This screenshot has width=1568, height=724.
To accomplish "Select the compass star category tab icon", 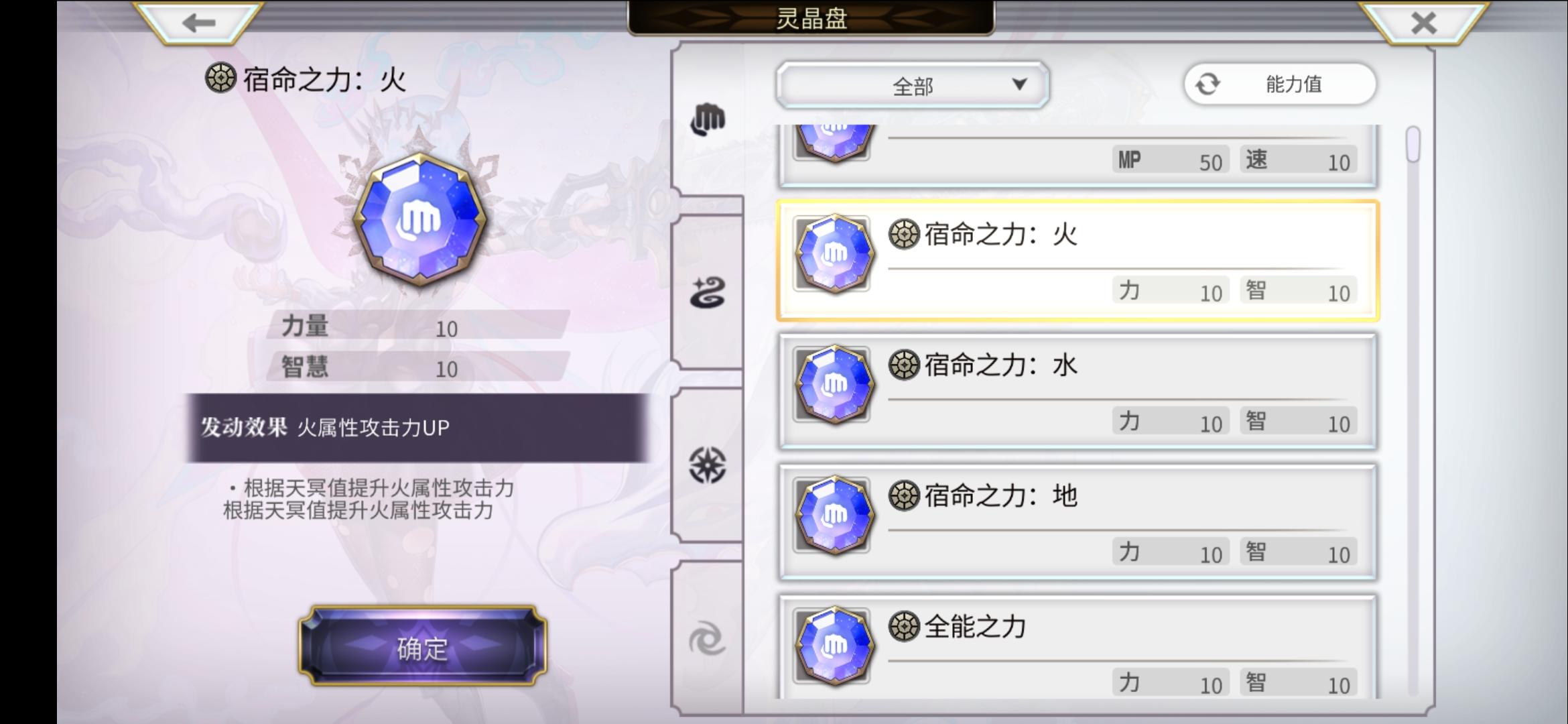I will point(708,465).
